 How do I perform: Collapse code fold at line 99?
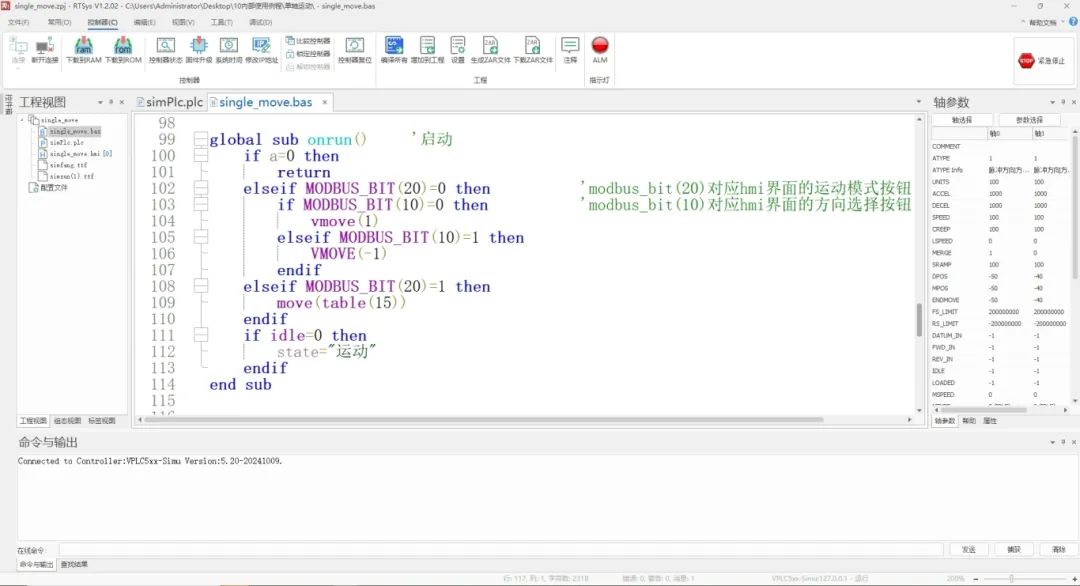click(x=200, y=139)
